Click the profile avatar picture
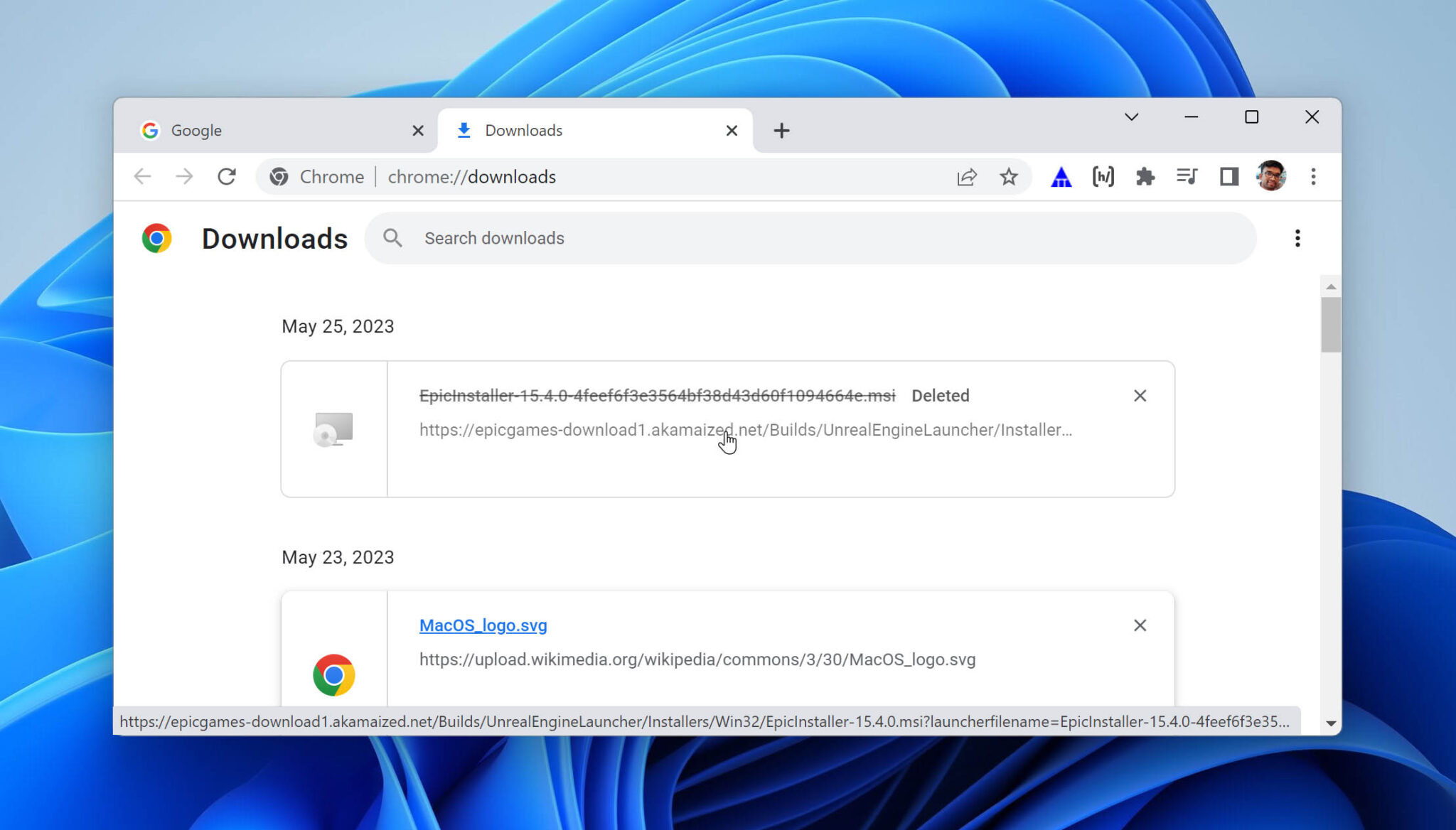 tap(1271, 177)
